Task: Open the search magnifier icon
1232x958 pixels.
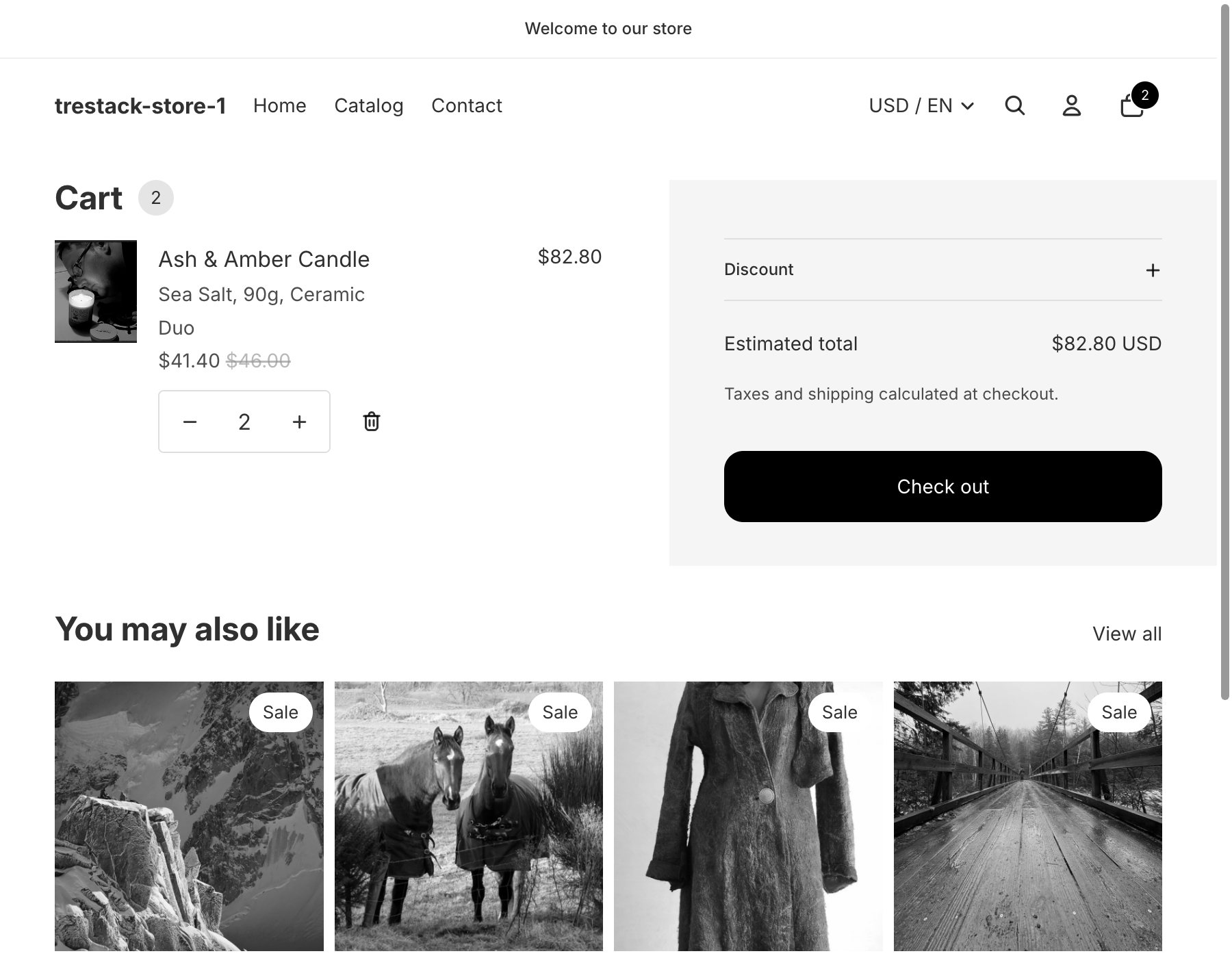Action: 1014,105
